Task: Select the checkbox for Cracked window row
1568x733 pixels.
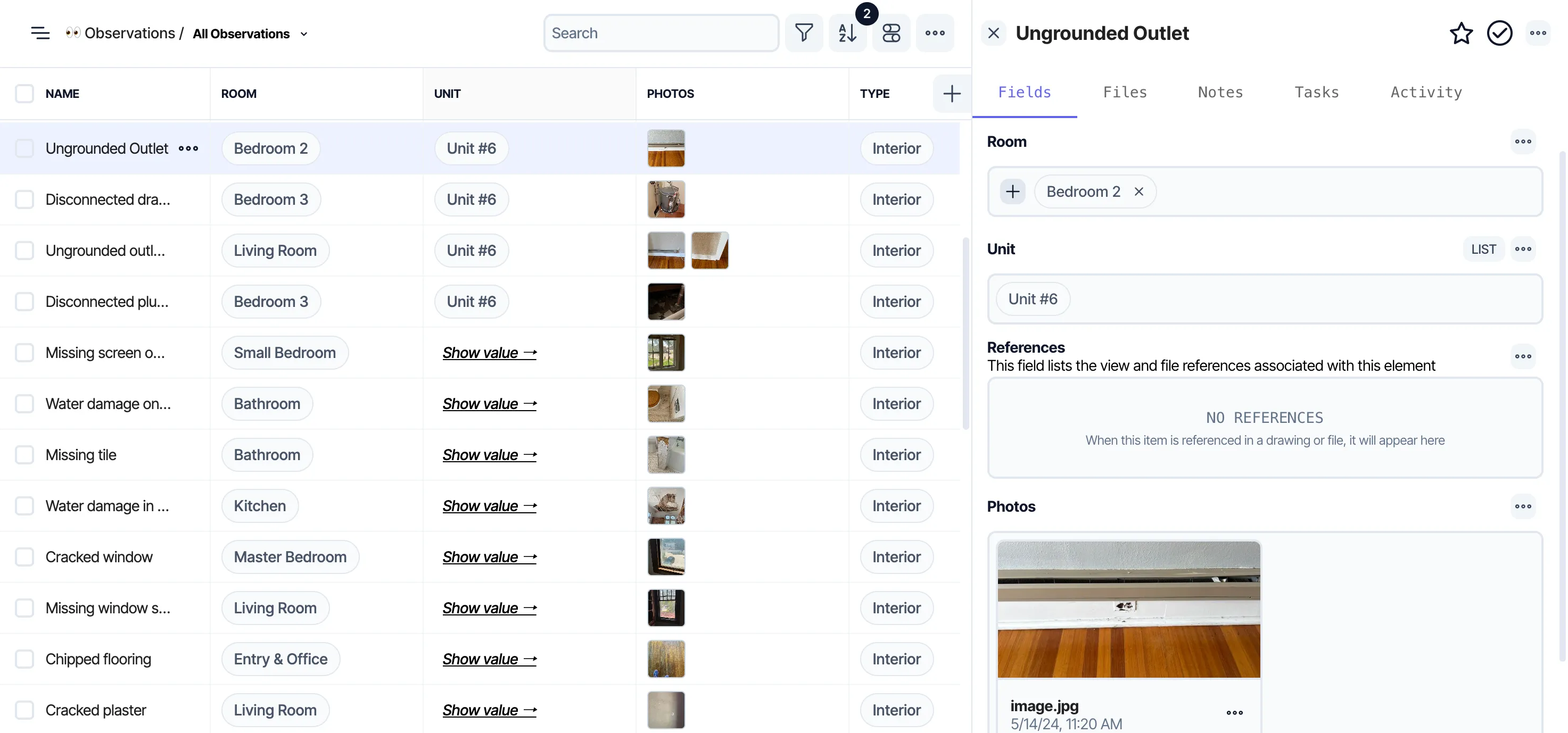Action: click(x=24, y=556)
